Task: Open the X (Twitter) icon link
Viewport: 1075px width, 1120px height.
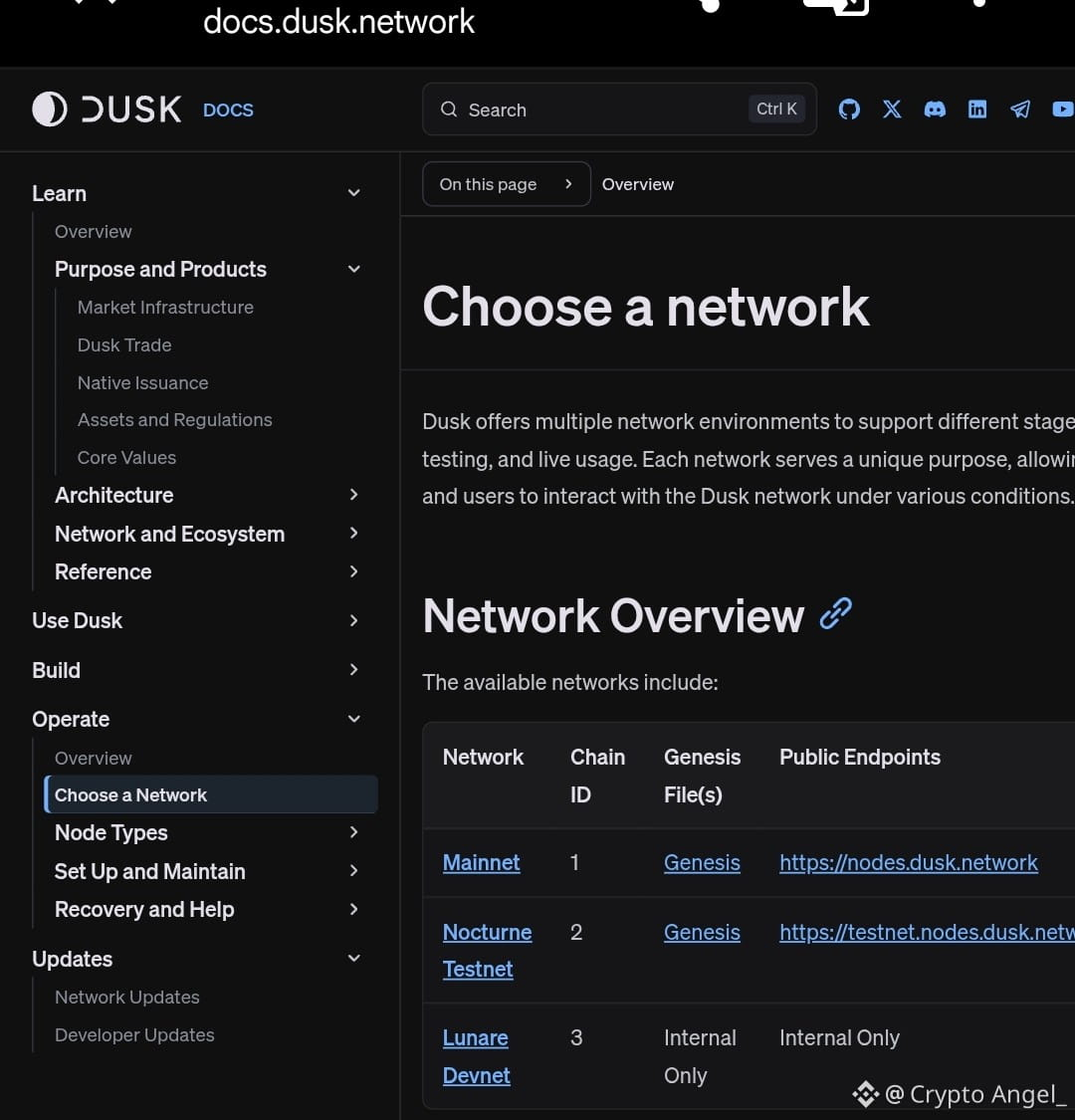Action: tap(892, 110)
